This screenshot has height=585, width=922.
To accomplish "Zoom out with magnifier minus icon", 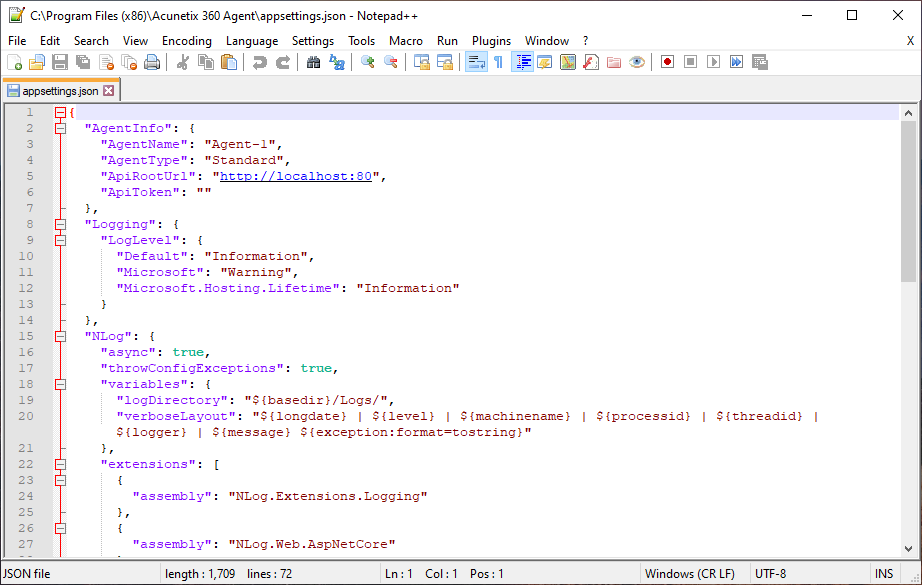I will tap(390, 62).
